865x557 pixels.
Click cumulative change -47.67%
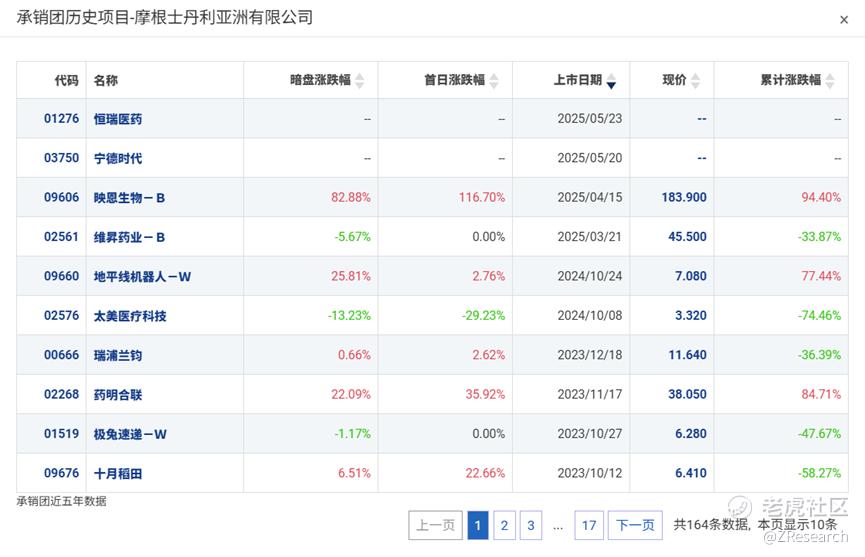point(819,434)
